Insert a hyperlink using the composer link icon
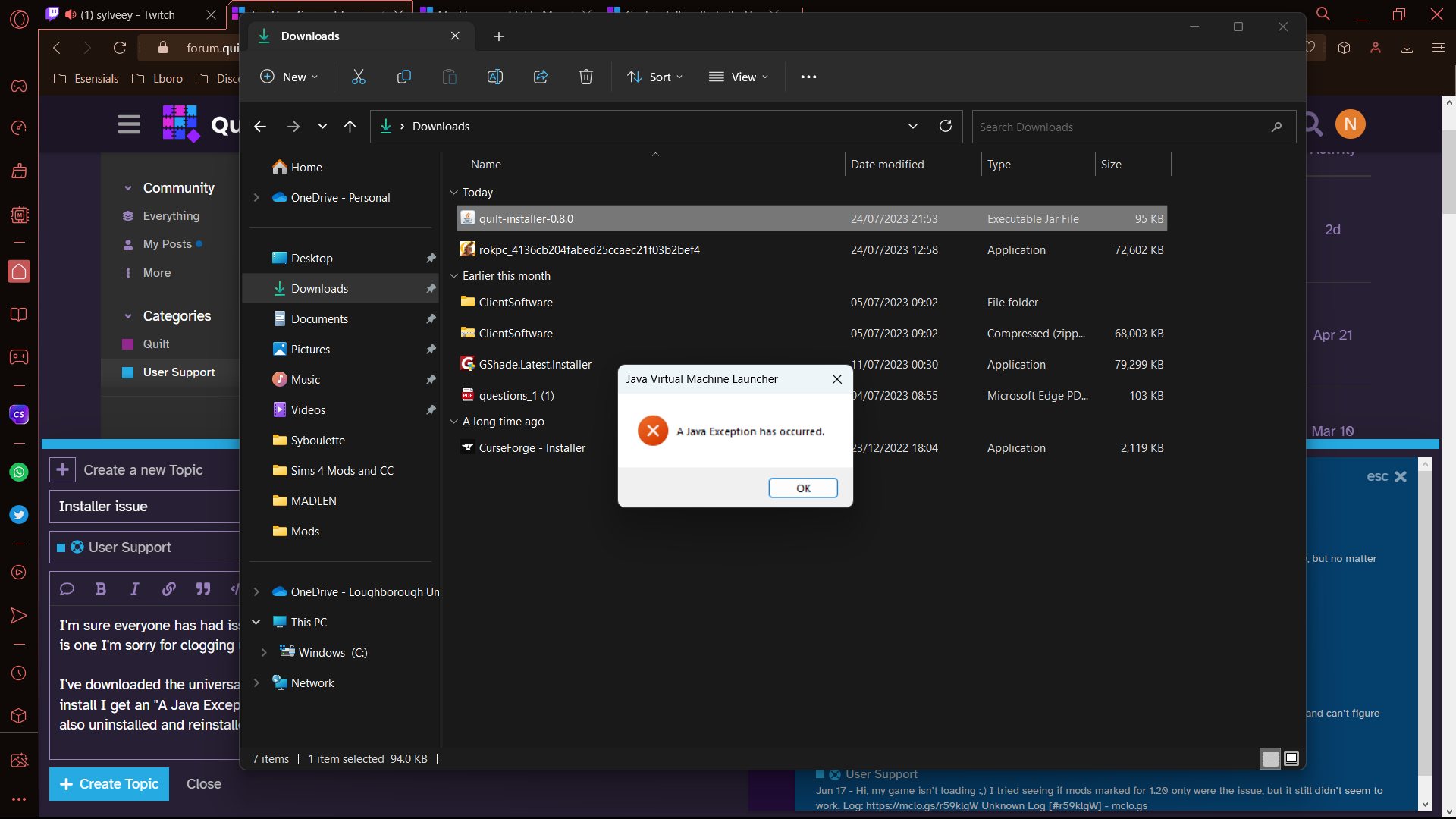This screenshot has width=1456, height=819. [x=168, y=589]
